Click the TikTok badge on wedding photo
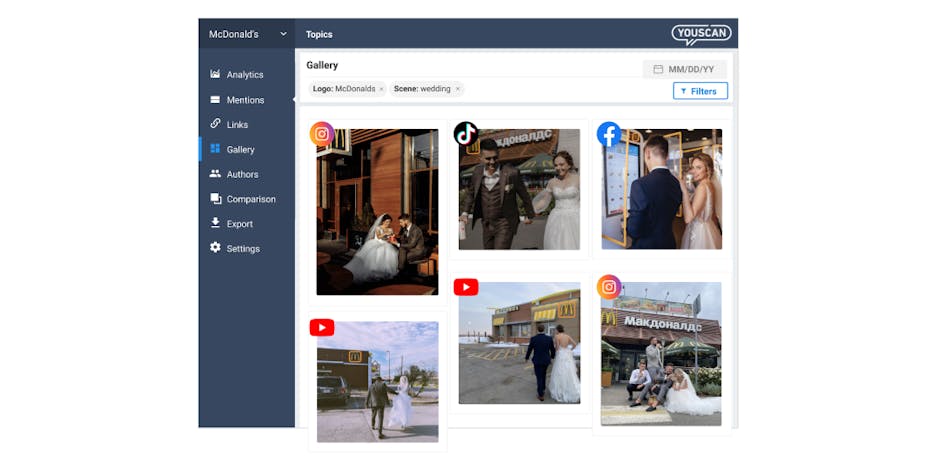 pyautogui.click(x=466, y=134)
